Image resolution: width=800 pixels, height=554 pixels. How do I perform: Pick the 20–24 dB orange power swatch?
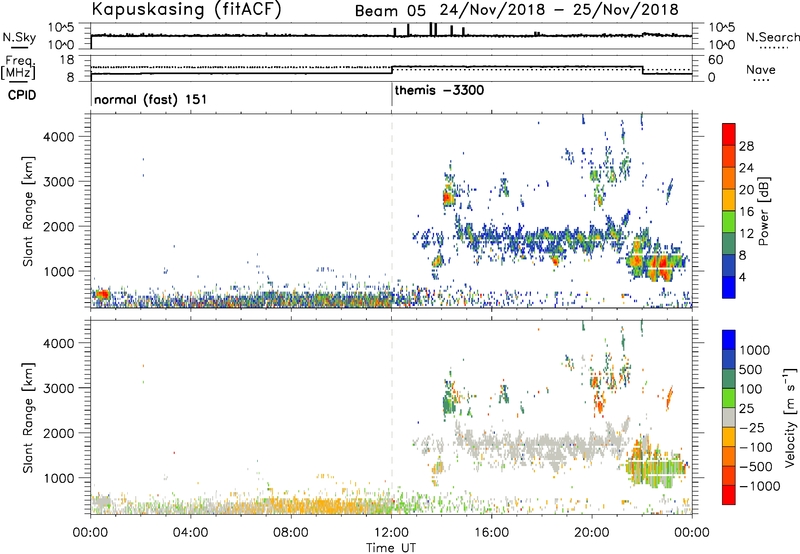pyautogui.click(x=729, y=179)
